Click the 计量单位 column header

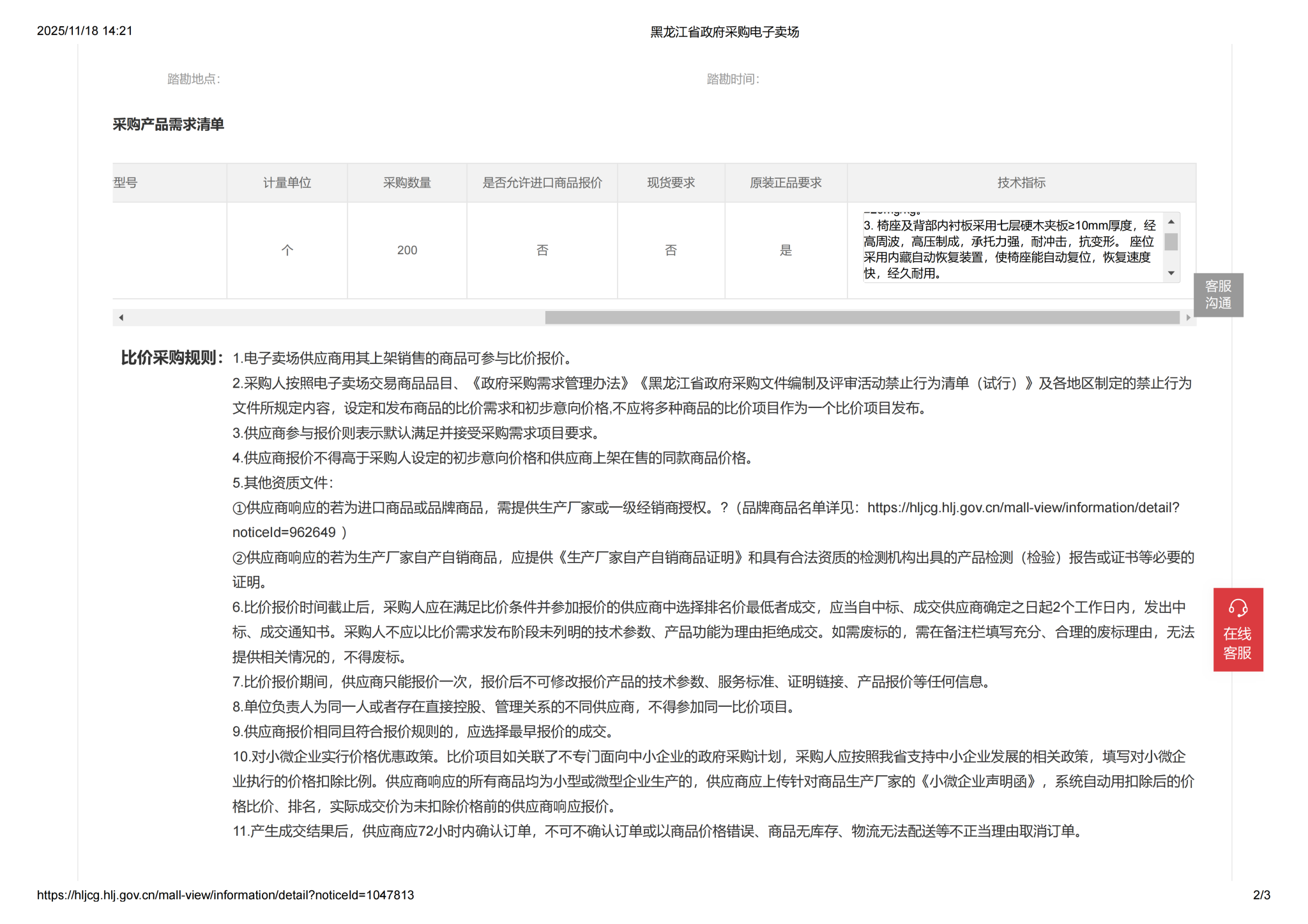tap(287, 183)
